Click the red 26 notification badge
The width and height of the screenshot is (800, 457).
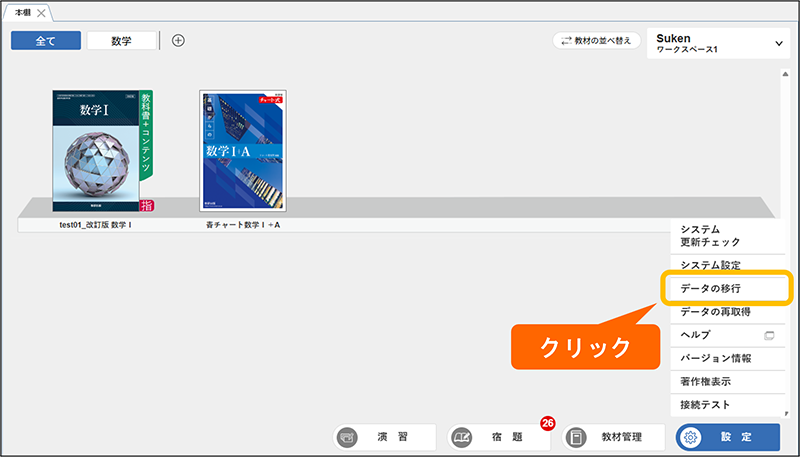547,423
